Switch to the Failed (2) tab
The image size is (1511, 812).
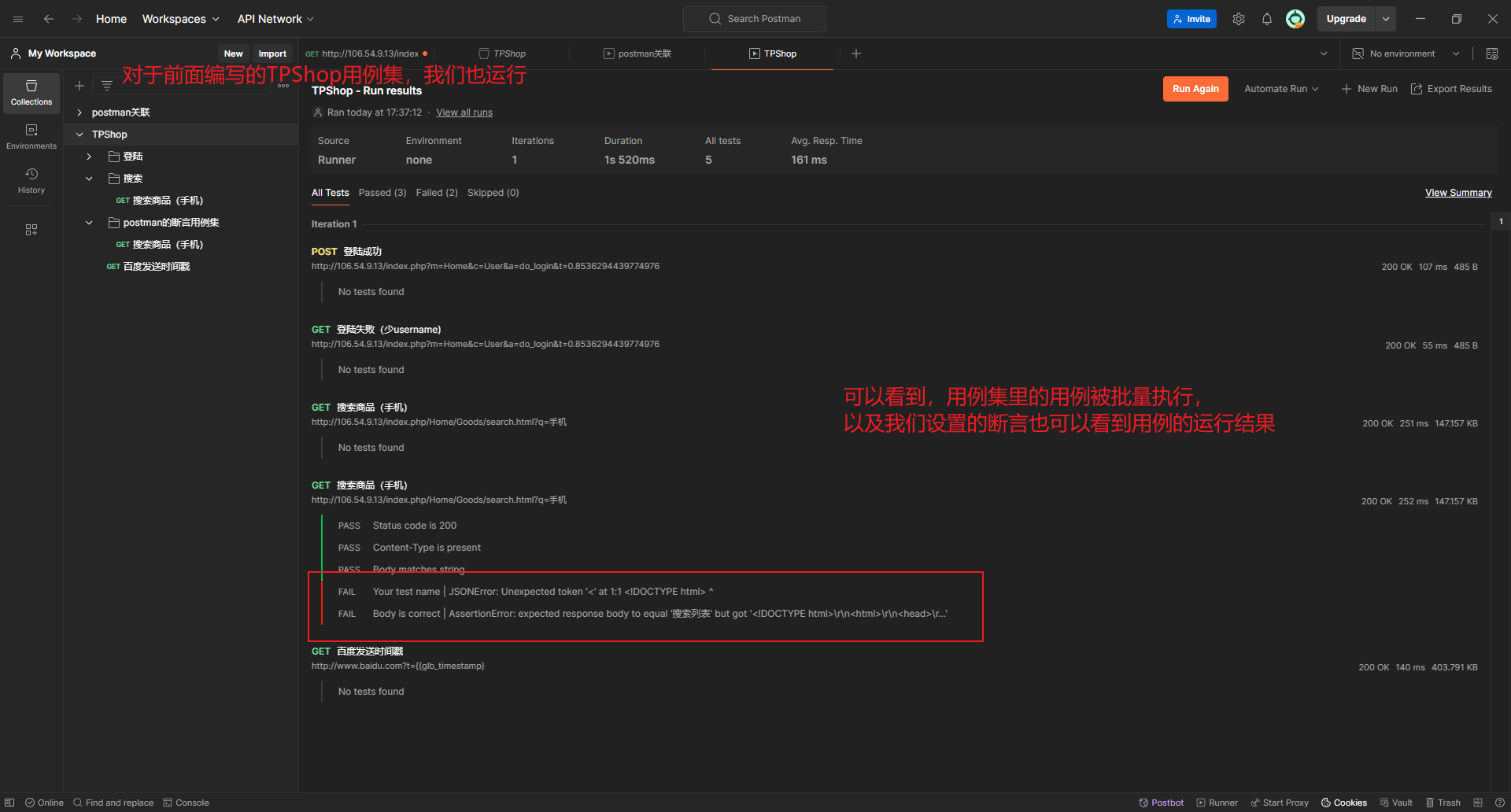point(437,193)
